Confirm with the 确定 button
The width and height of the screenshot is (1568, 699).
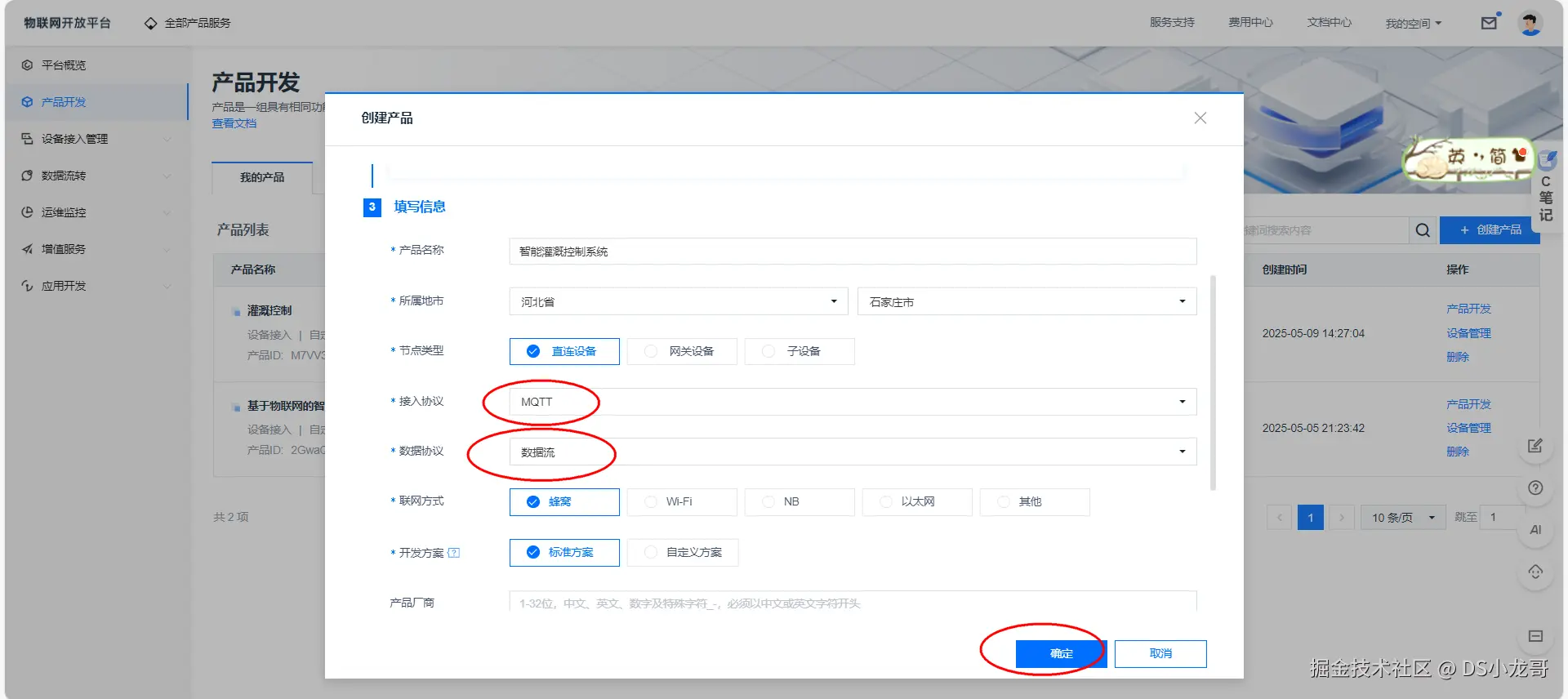point(1061,654)
